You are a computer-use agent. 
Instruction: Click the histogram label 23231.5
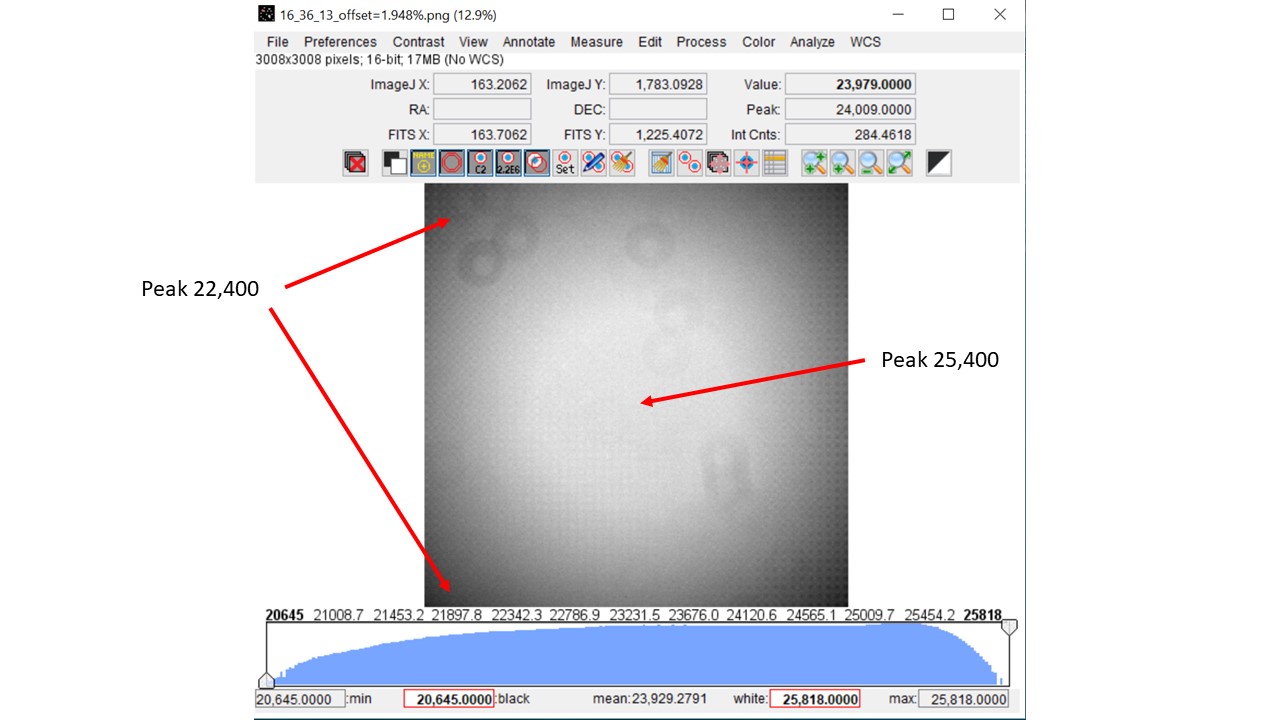pyautogui.click(x=636, y=615)
